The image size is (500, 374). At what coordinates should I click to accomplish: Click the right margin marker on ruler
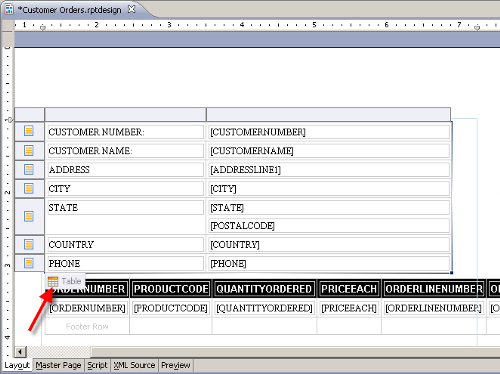tap(477, 28)
